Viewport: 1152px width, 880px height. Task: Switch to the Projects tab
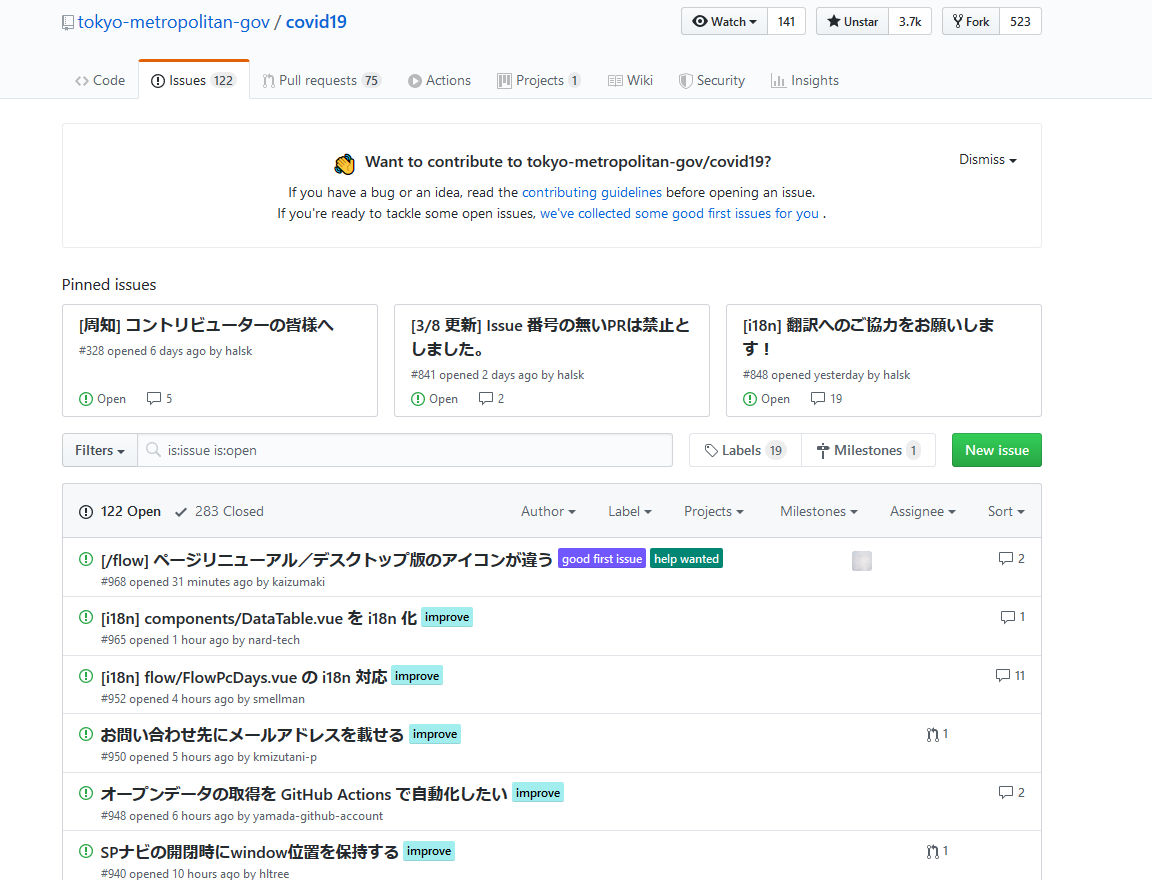point(539,81)
